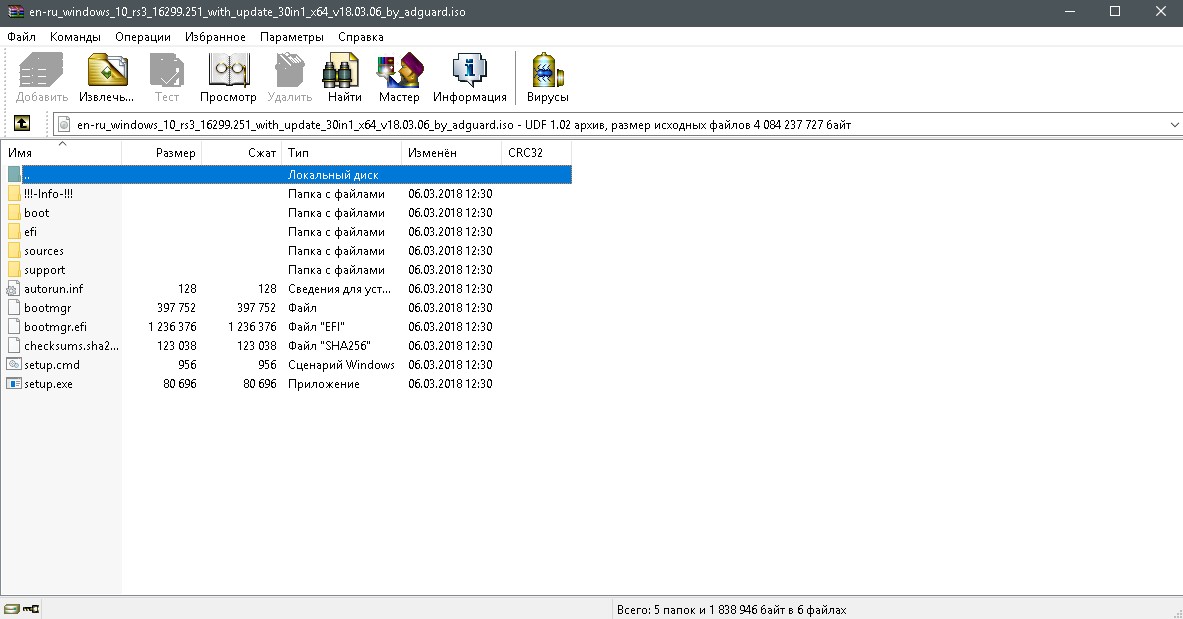Open the Параметры menu
Image resolution: width=1183 pixels, height=619 pixels.
pos(291,37)
